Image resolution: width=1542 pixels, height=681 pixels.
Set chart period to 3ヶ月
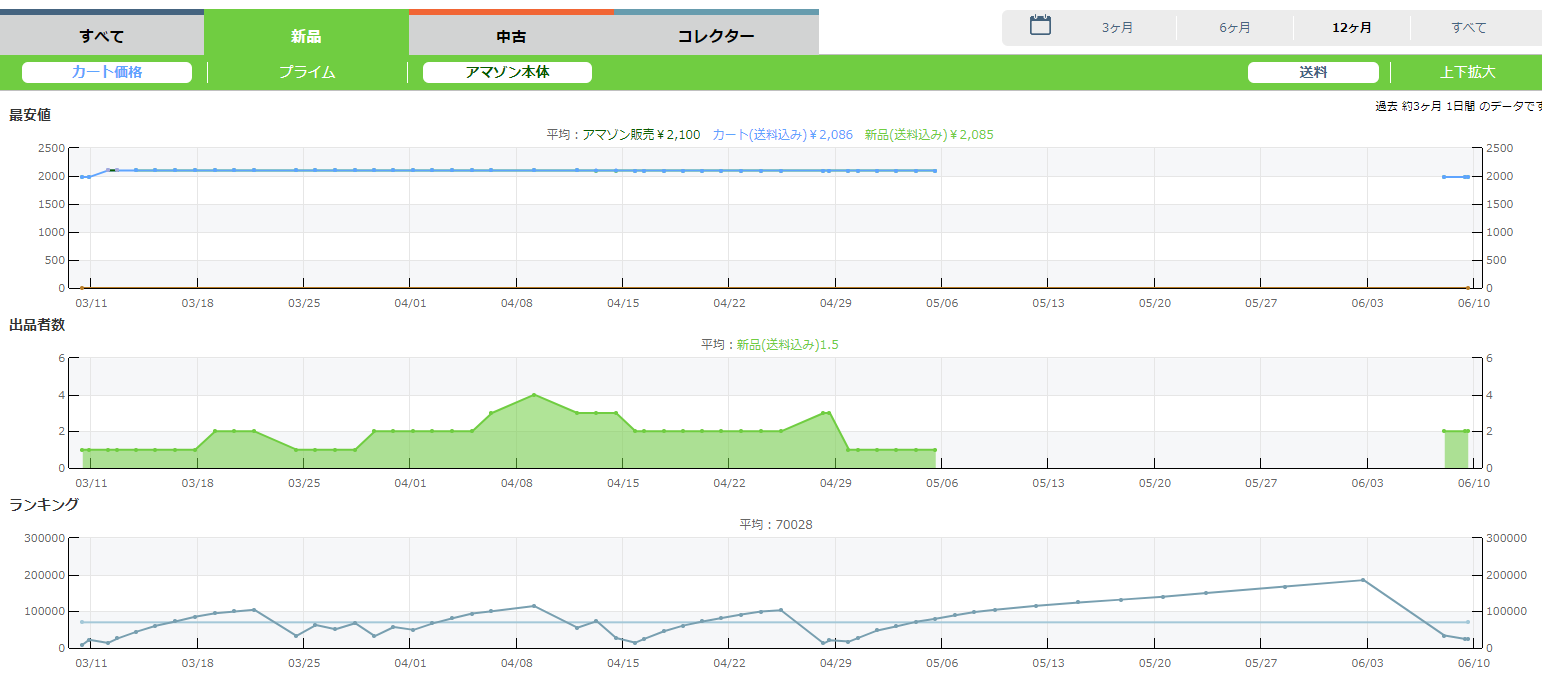coord(1117,28)
